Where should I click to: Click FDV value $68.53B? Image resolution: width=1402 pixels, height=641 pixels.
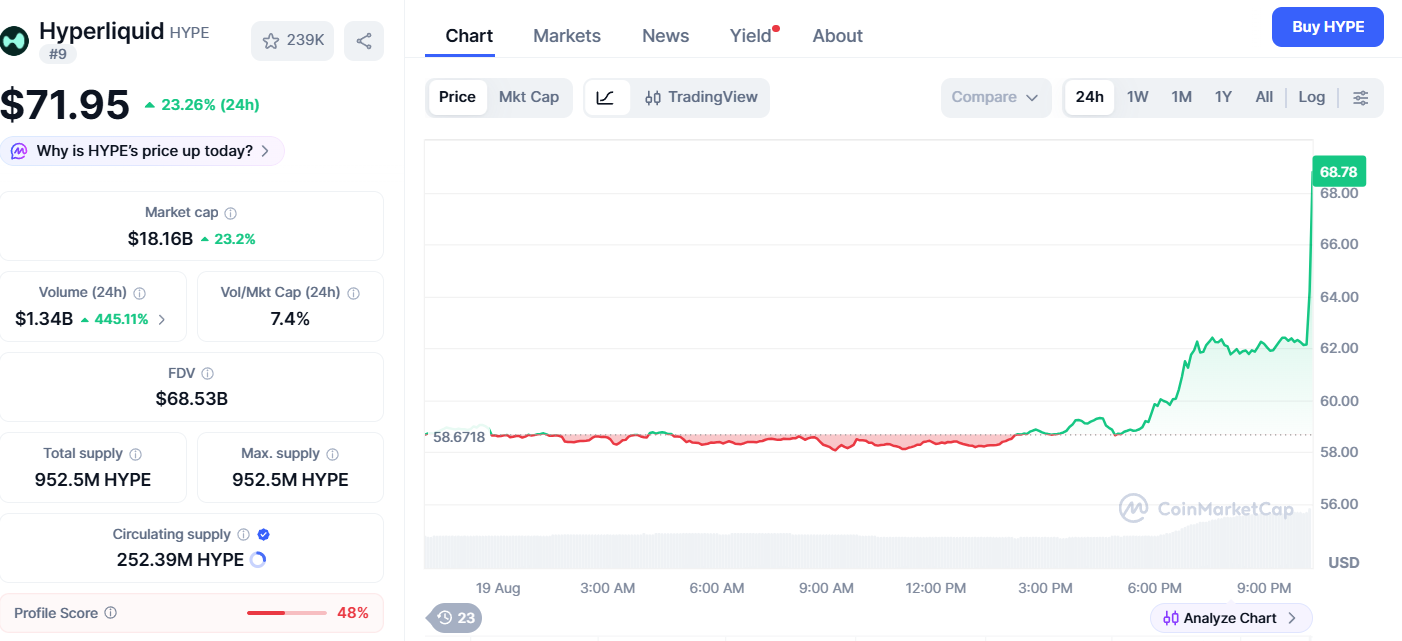pos(192,399)
